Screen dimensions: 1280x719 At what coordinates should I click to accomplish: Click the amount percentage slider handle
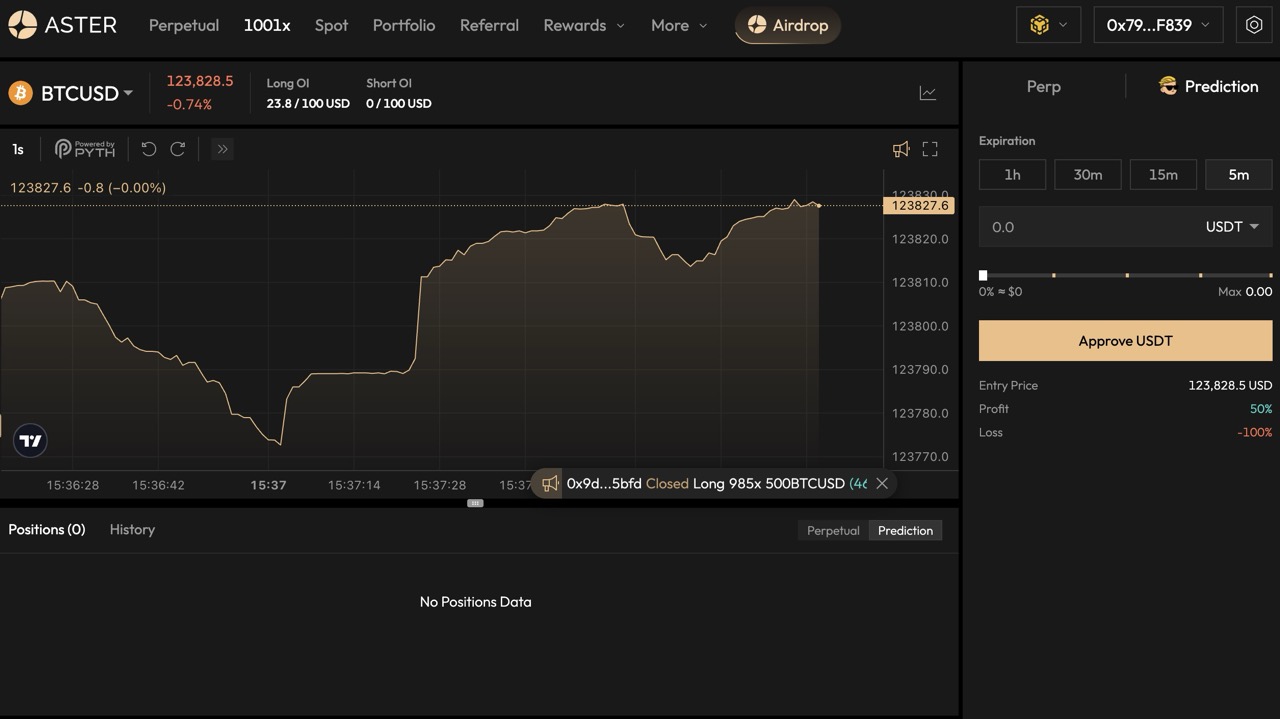(x=983, y=275)
